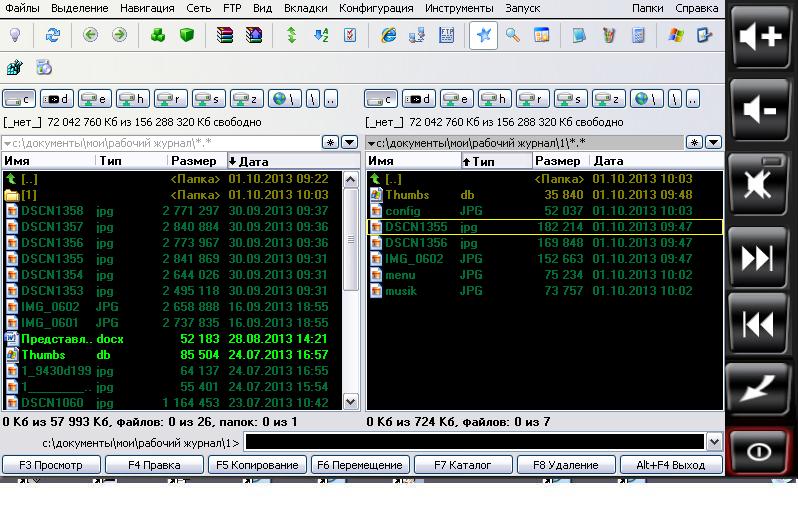Screen dimensions: 798x512
Task: Click the green forward arrow icon
Action: point(119,35)
